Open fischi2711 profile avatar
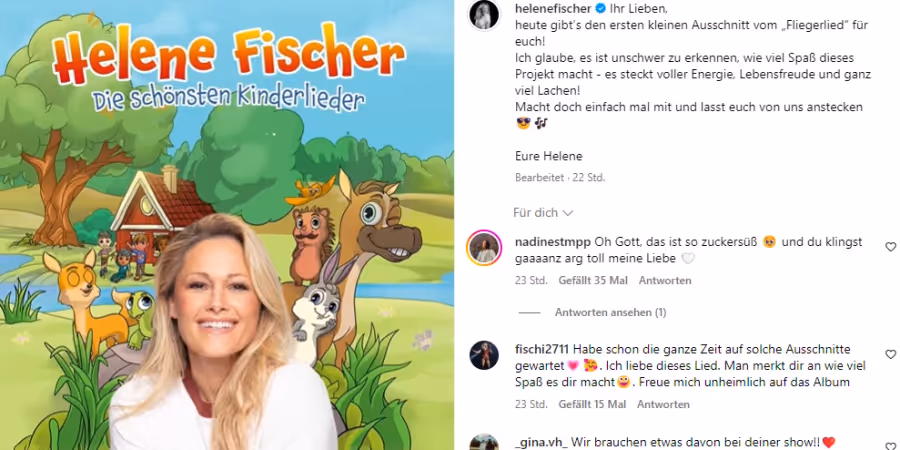 coord(484,355)
